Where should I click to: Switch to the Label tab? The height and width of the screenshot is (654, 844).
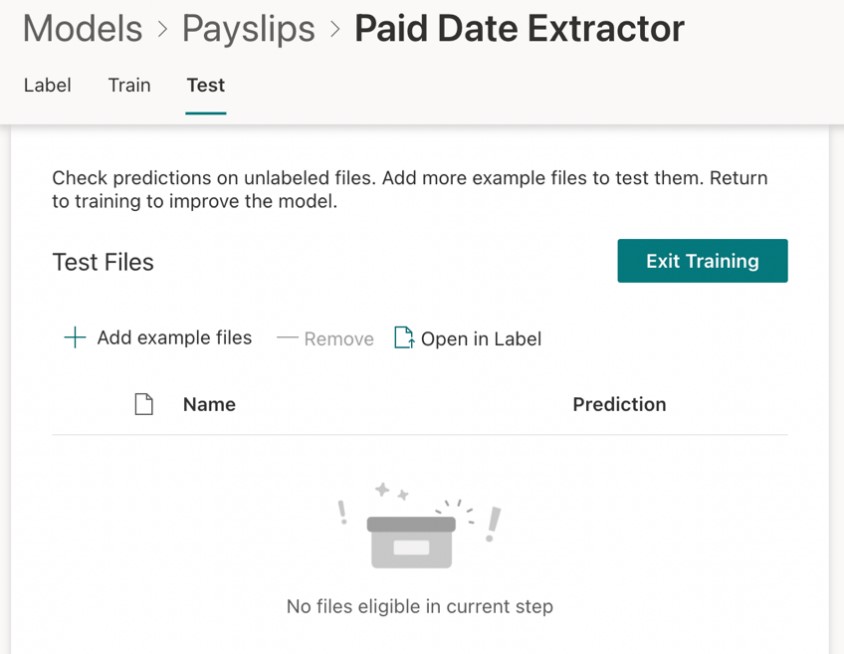(x=47, y=85)
